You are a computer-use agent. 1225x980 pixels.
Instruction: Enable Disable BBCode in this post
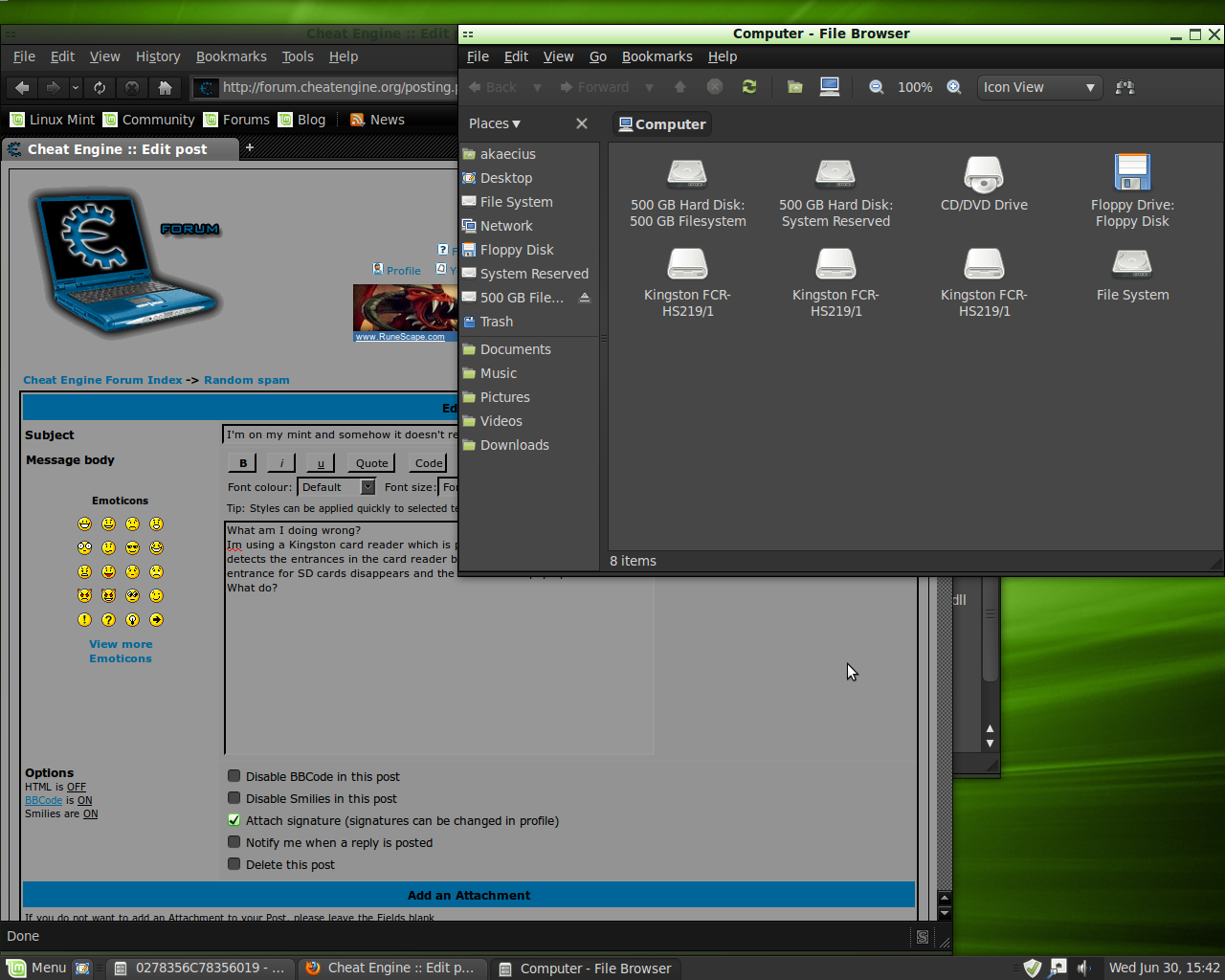point(234,776)
